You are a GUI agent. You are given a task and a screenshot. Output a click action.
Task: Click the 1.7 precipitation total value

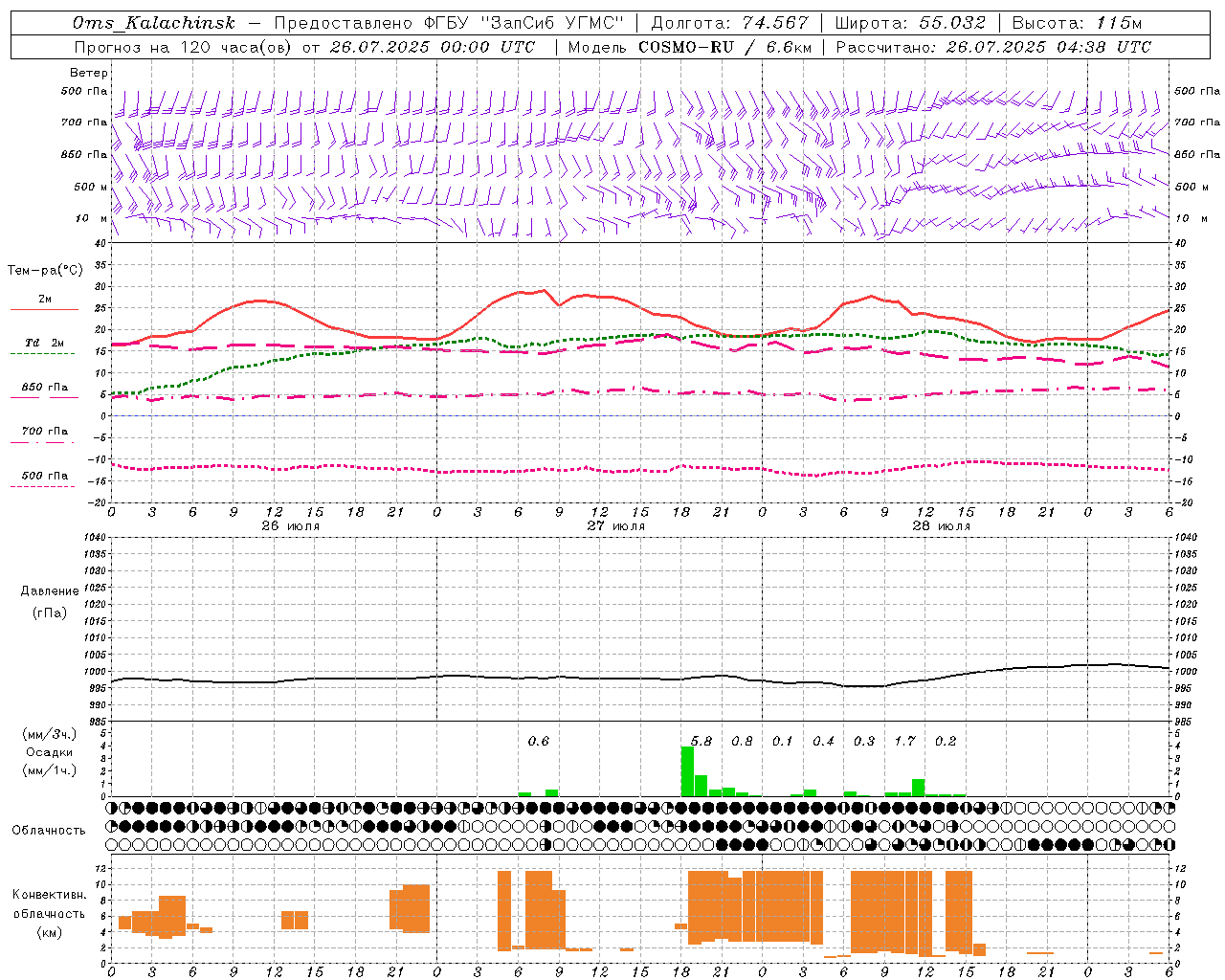[x=904, y=742]
